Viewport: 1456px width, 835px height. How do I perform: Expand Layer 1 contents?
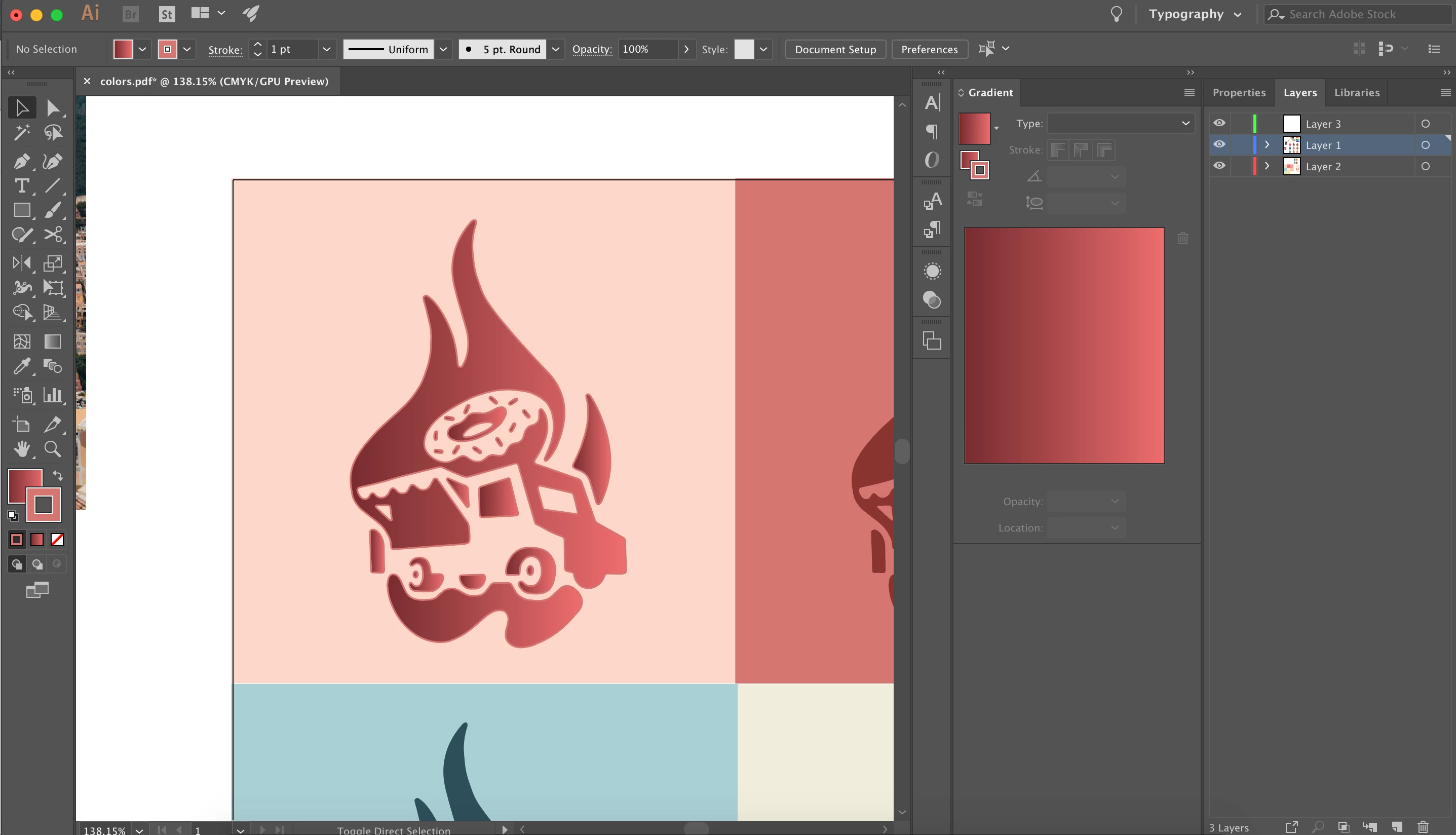coord(1267,144)
